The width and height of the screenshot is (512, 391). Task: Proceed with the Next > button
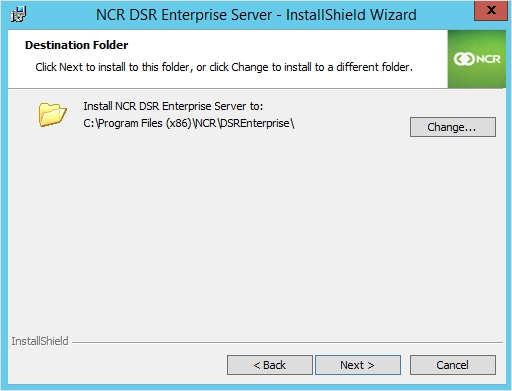pos(358,365)
